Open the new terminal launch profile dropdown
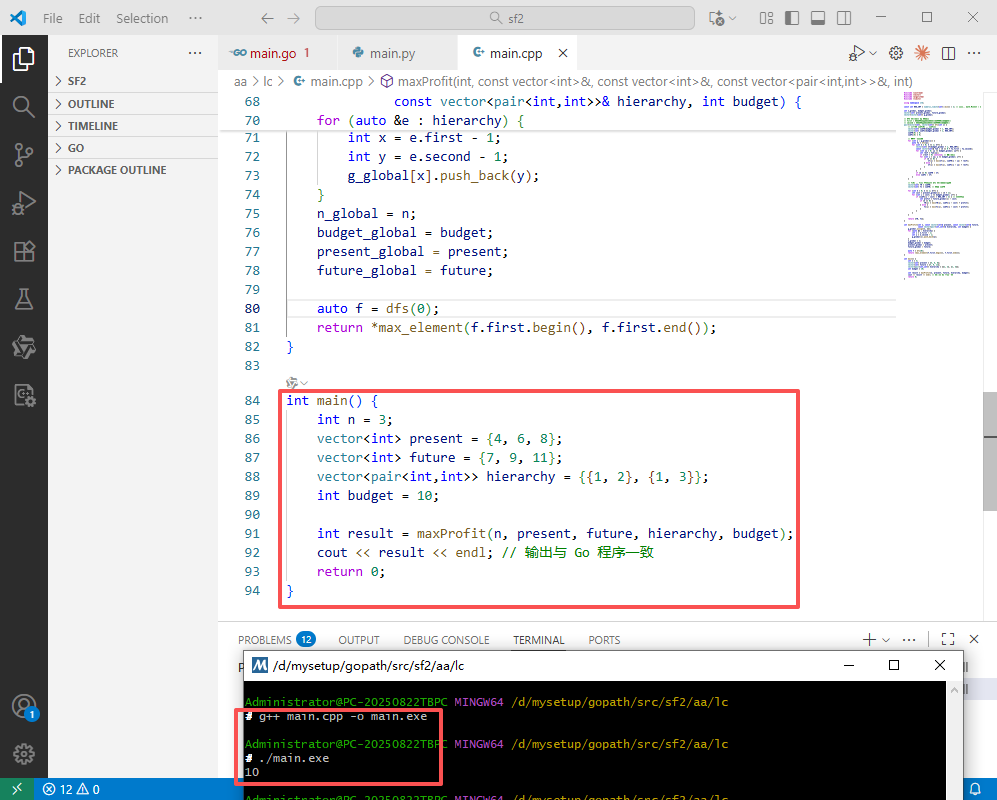 click(x=886, y=640)
